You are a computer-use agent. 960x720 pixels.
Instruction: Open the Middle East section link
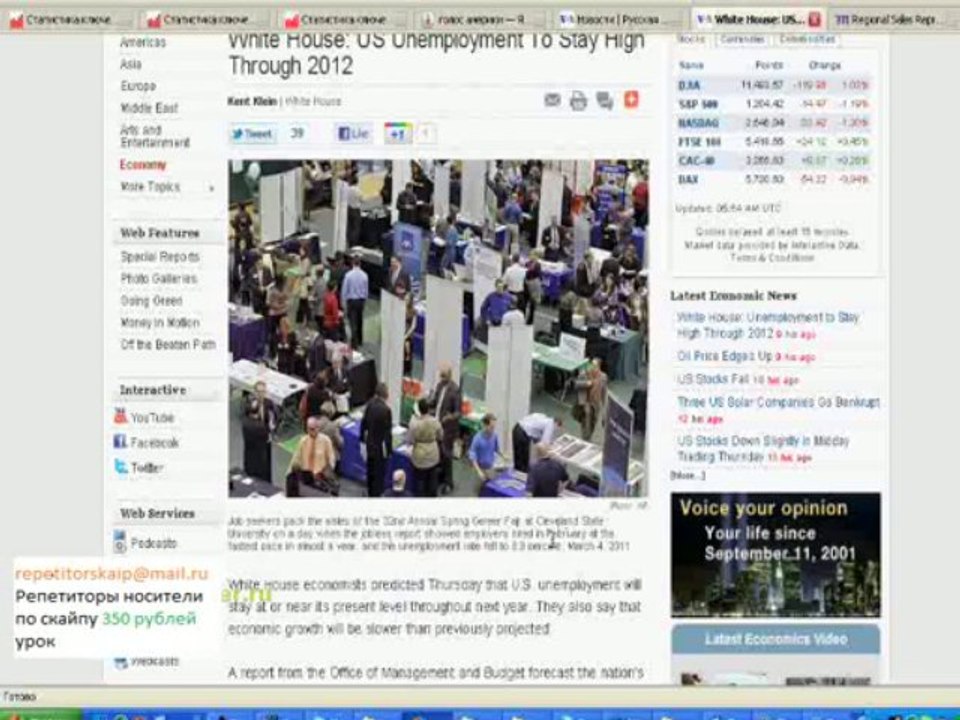pos(149,108)
